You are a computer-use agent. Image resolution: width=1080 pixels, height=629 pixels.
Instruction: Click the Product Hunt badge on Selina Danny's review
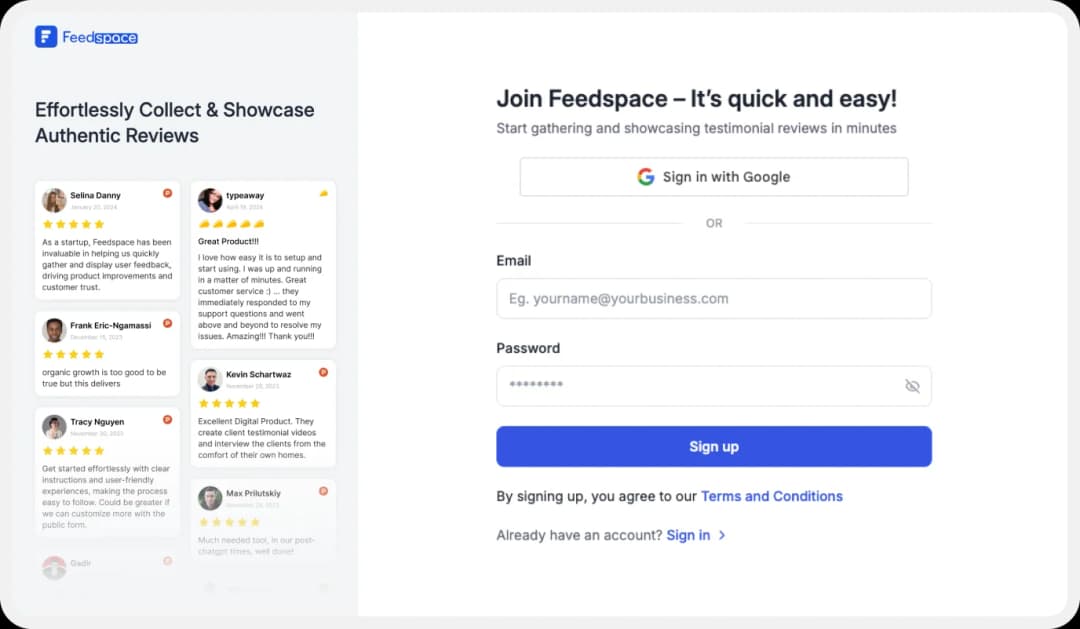point(167,194)
